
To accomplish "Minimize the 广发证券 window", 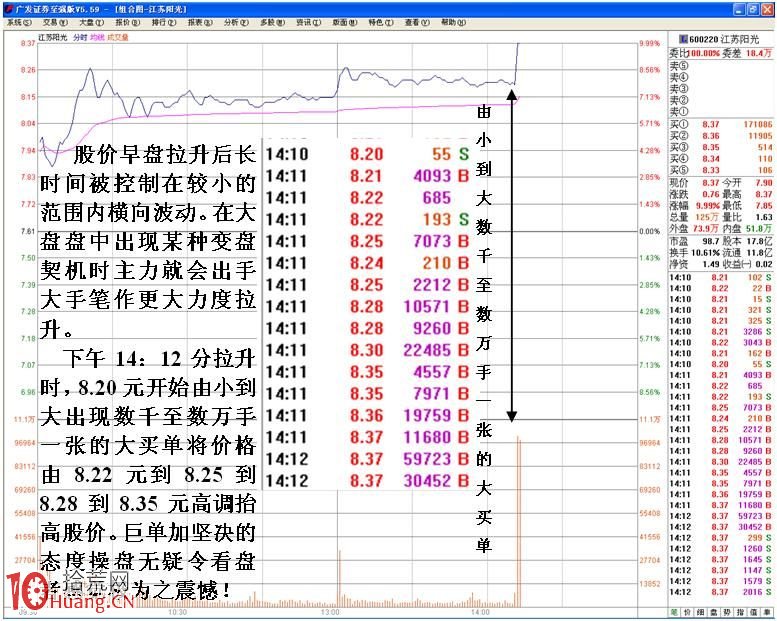I will [x=740, y=9].
